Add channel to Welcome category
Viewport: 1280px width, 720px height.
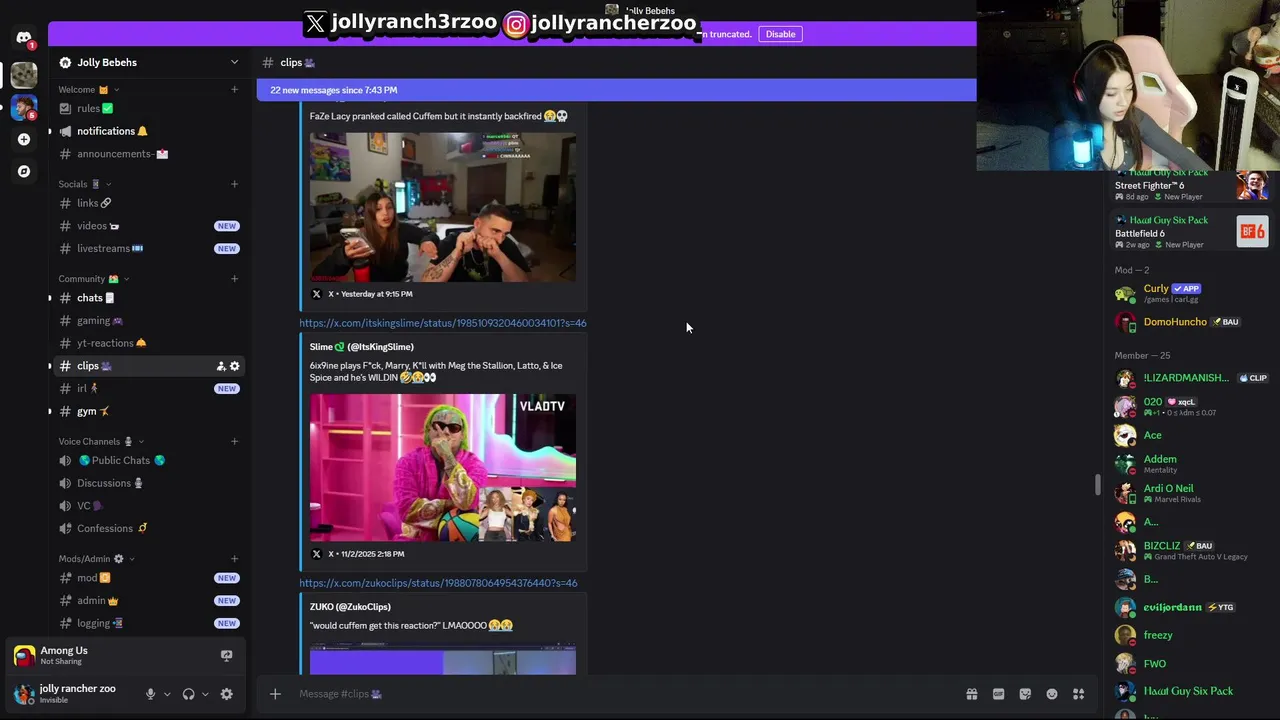pos(235,89)
